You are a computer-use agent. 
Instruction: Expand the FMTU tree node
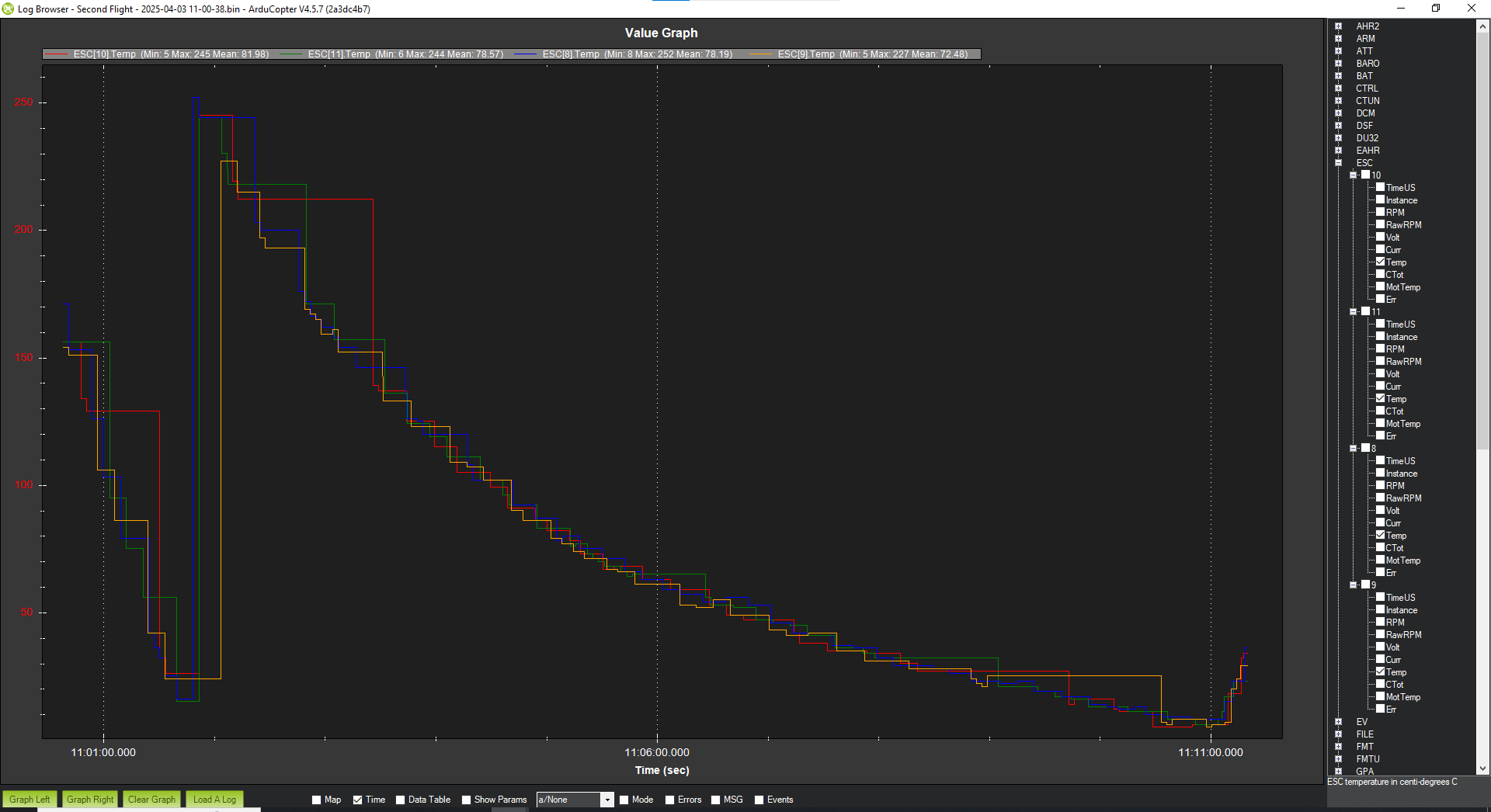(x=1338, y=759)
